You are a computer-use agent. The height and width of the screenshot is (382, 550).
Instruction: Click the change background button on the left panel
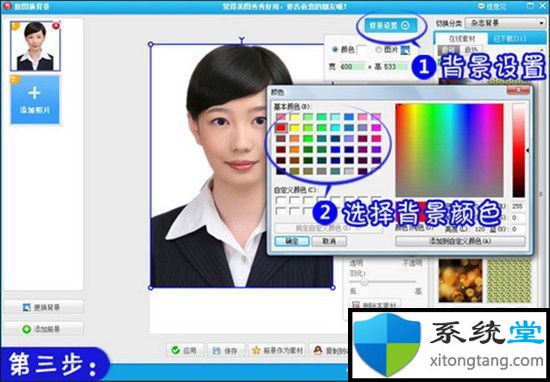43,307
